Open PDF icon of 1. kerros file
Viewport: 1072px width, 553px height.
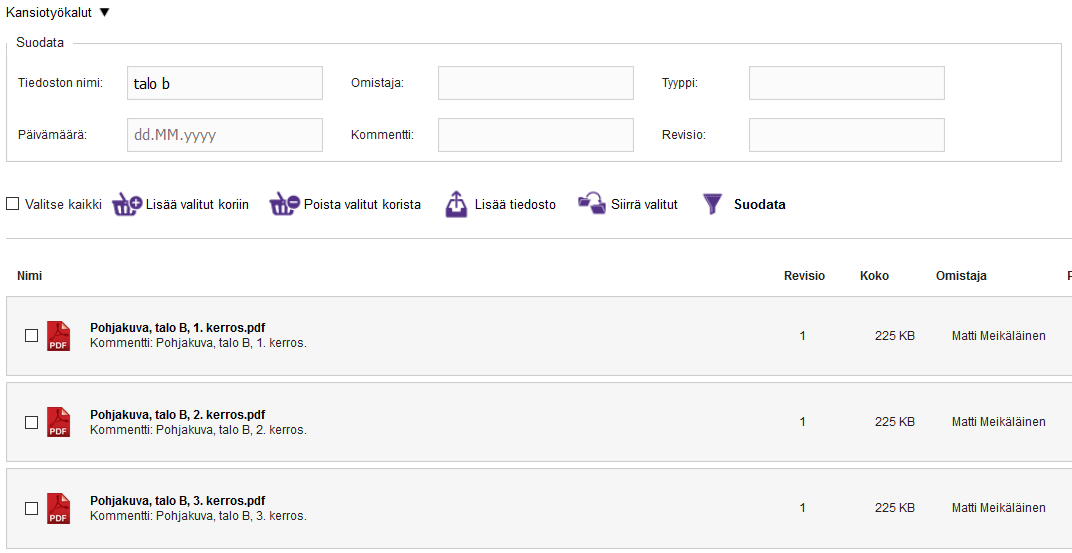point(59,336)
